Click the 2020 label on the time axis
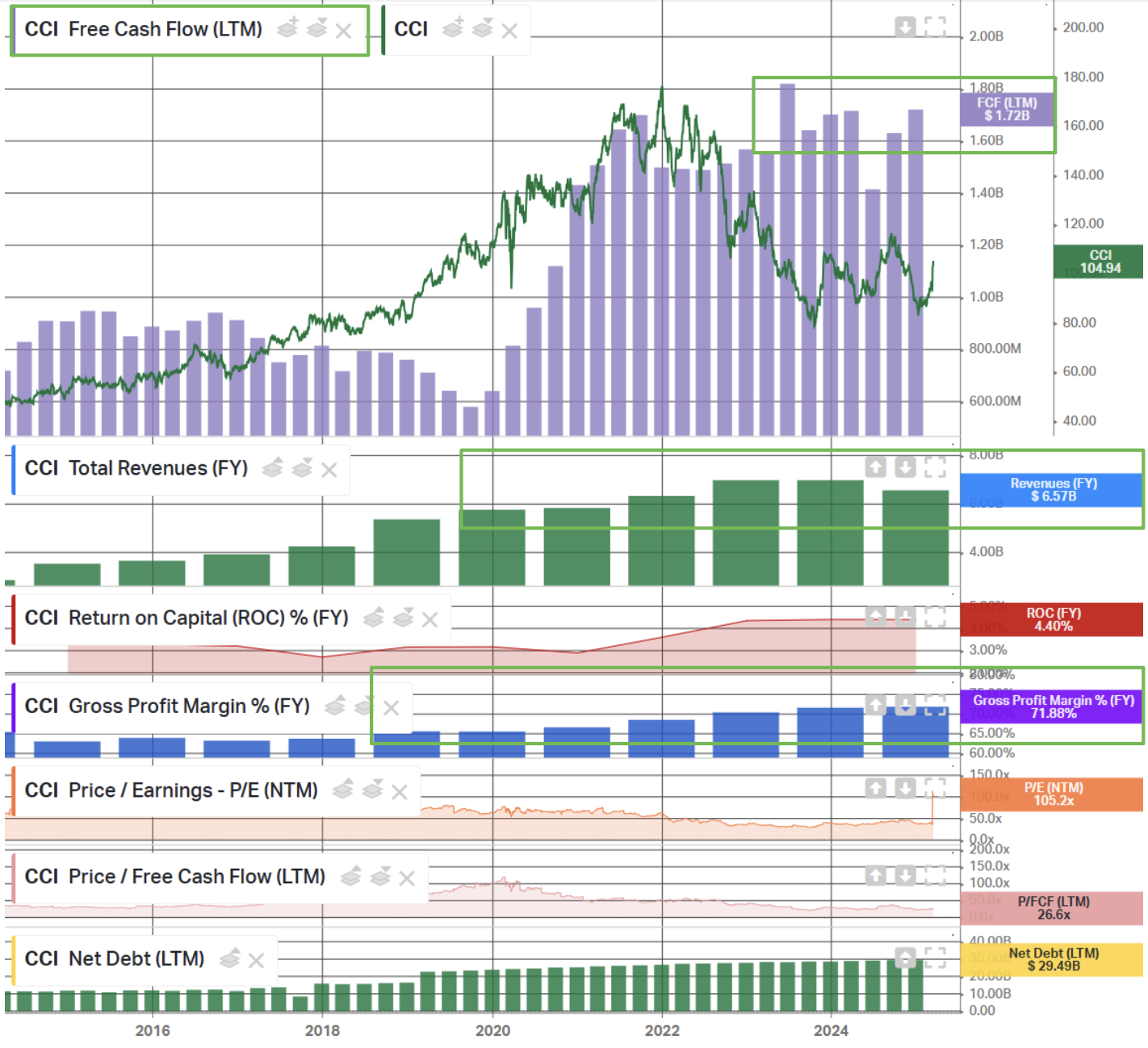The image size is (1148, 1048). (x=492, y=1031)
